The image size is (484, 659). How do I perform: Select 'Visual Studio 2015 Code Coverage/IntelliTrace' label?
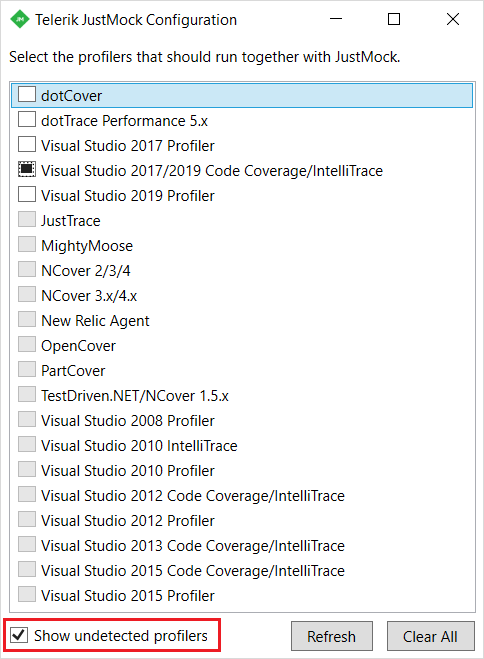193,571
